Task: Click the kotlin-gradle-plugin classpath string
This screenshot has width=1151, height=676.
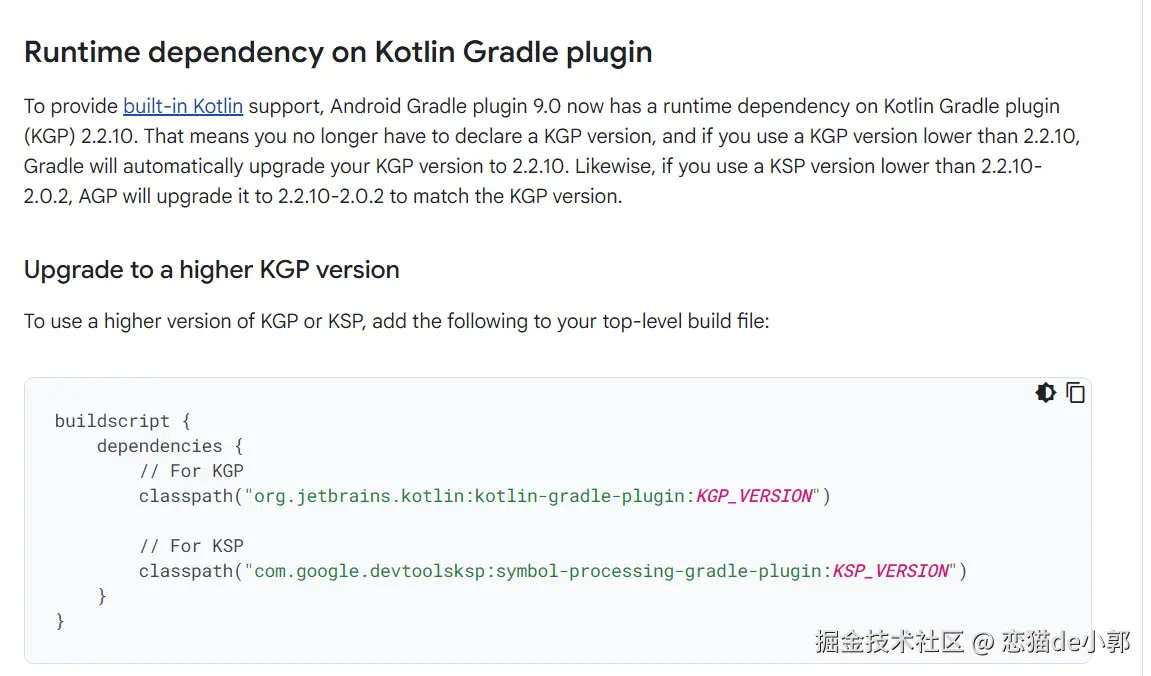Action: 470,496
